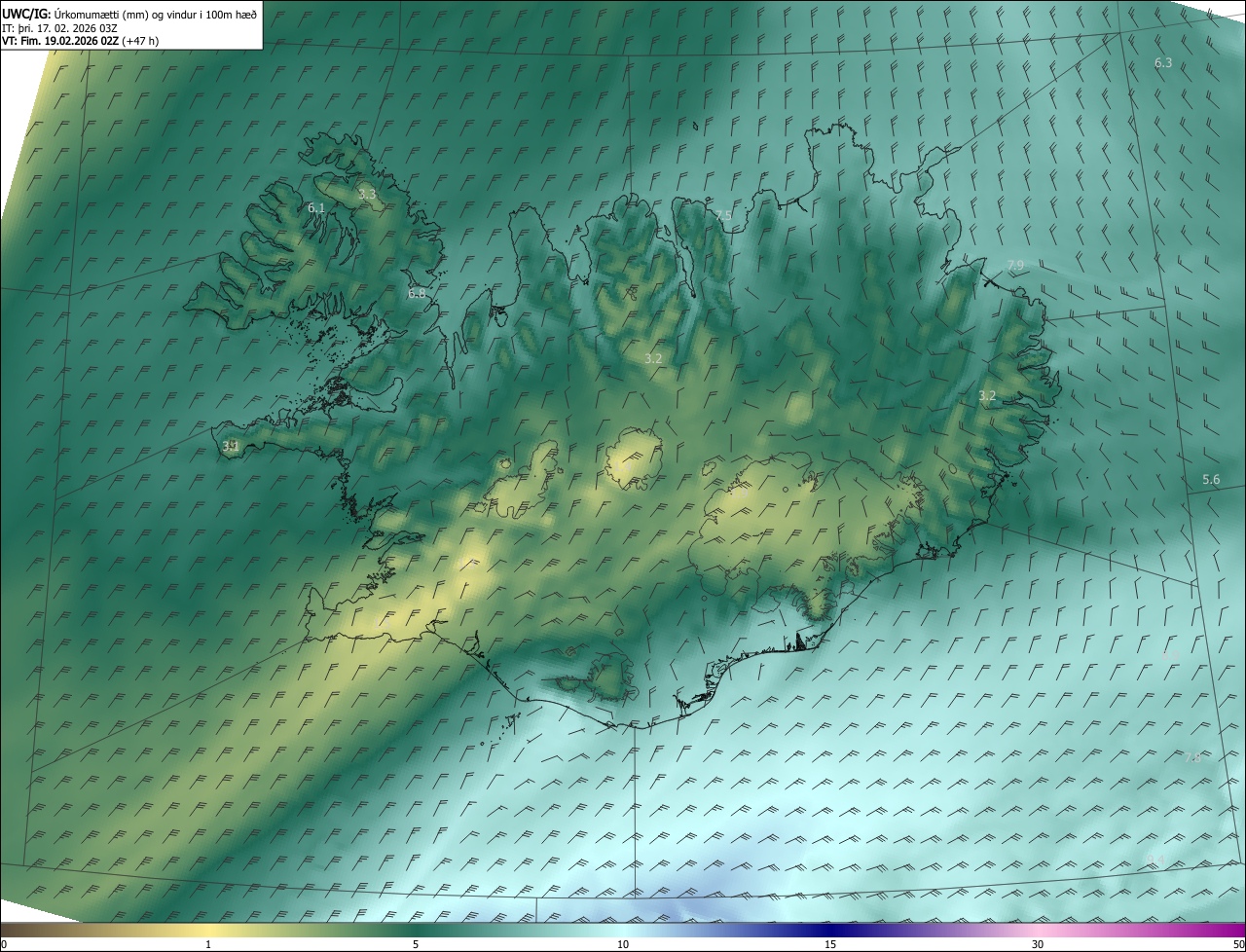Click the IT: þri. 17. 02. 2026 03Z line

coord(57,27)
